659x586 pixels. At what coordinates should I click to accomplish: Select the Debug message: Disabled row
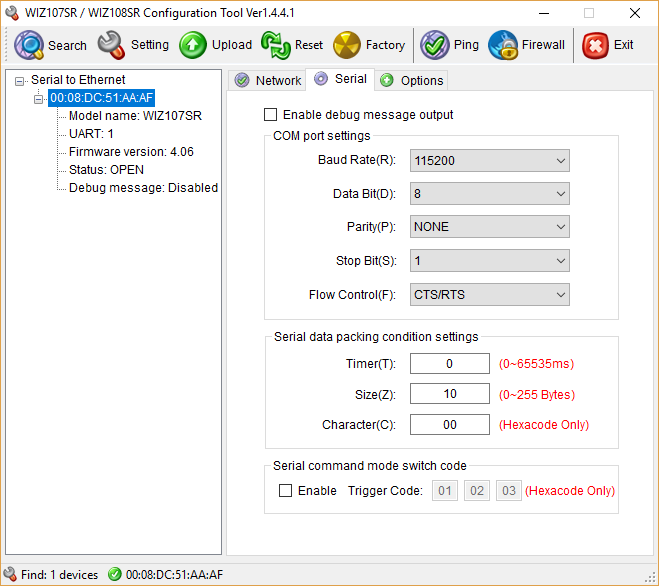143,187
